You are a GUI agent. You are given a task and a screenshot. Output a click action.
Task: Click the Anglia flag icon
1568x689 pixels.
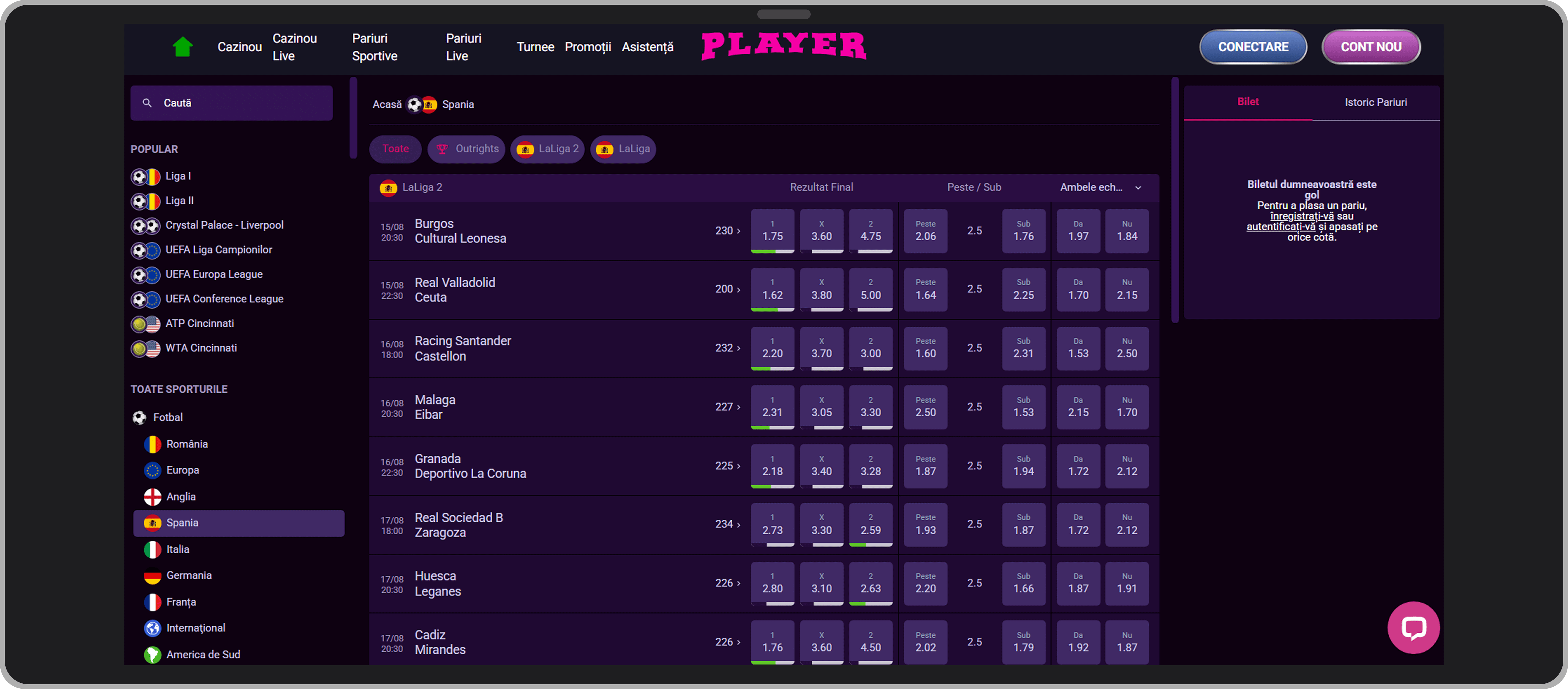pyautogui.click(x=152, y=497)
